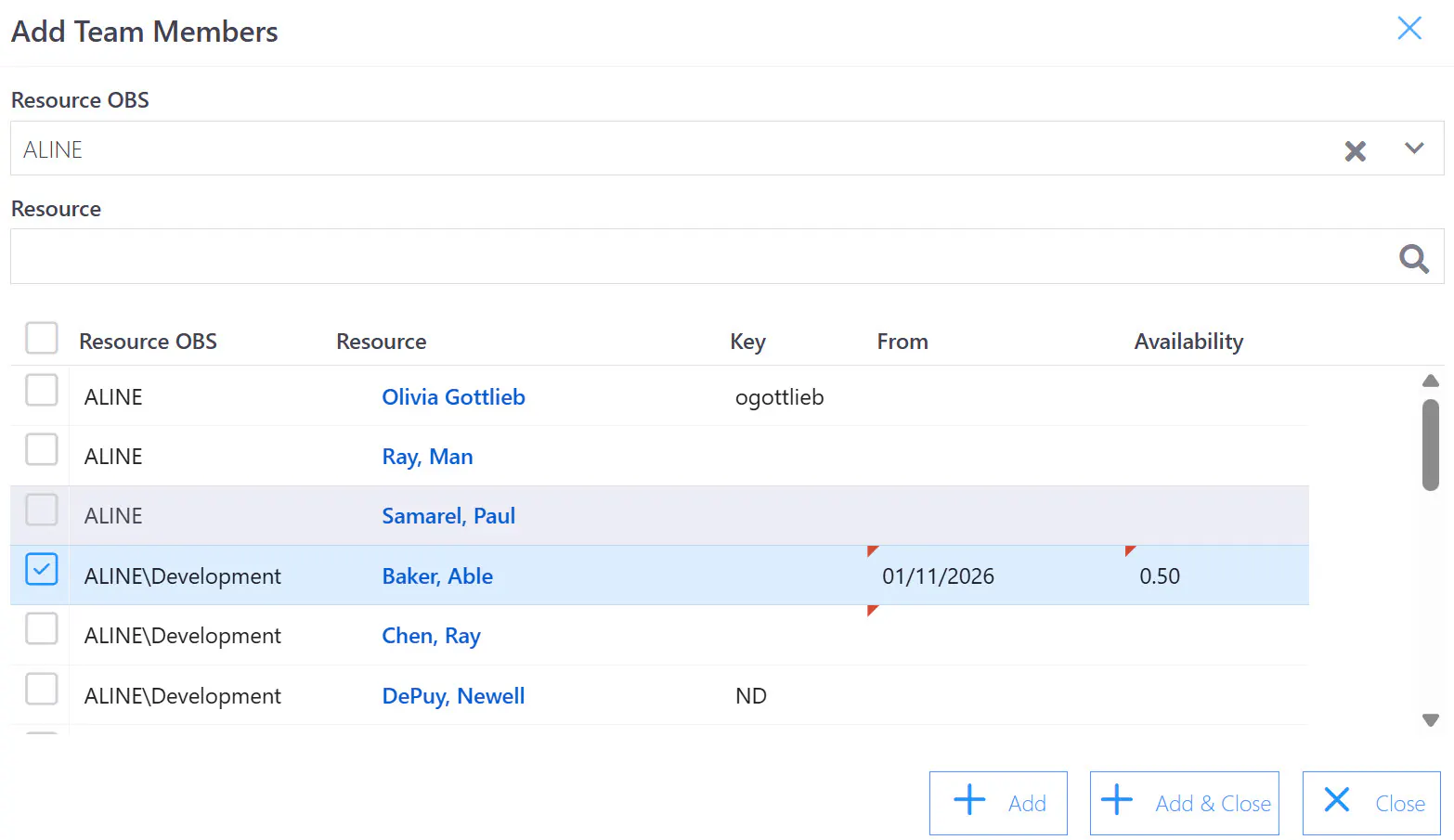Click the From column header
Viewport: 1454px width, 840px height.
(x=902, y=342)
